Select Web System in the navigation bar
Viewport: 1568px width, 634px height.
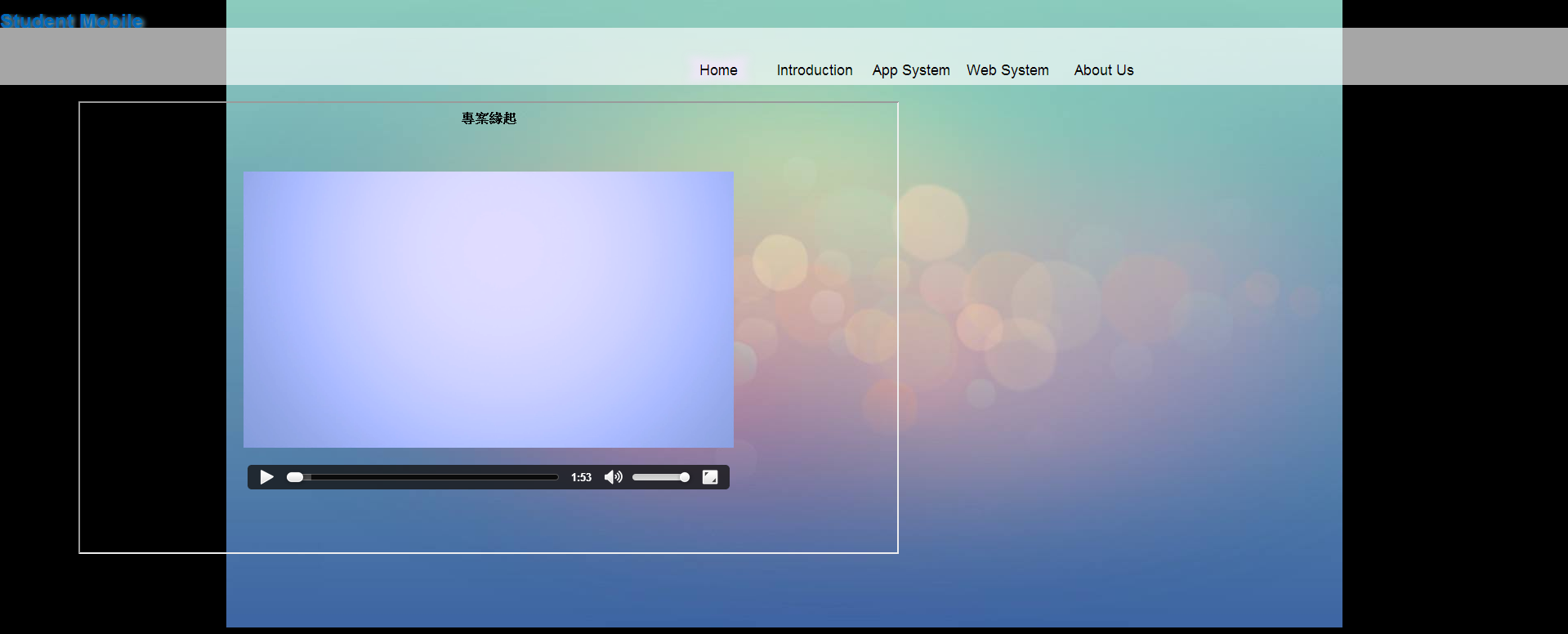tap(1007, 70)
